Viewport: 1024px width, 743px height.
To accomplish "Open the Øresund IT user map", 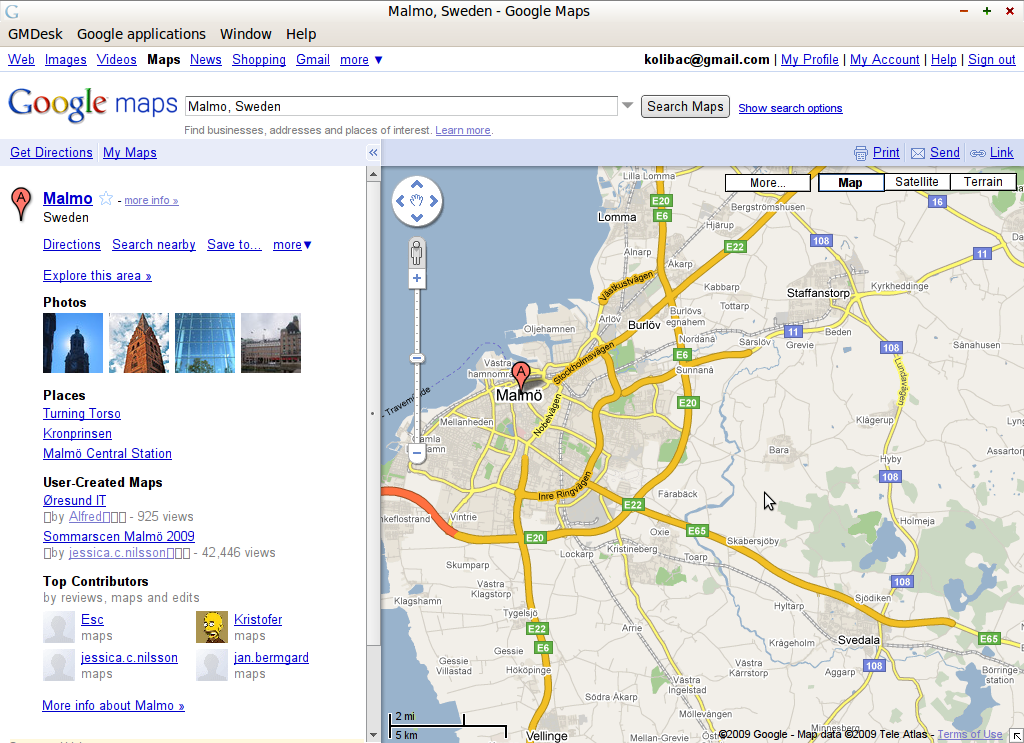I will click(74, 501).
